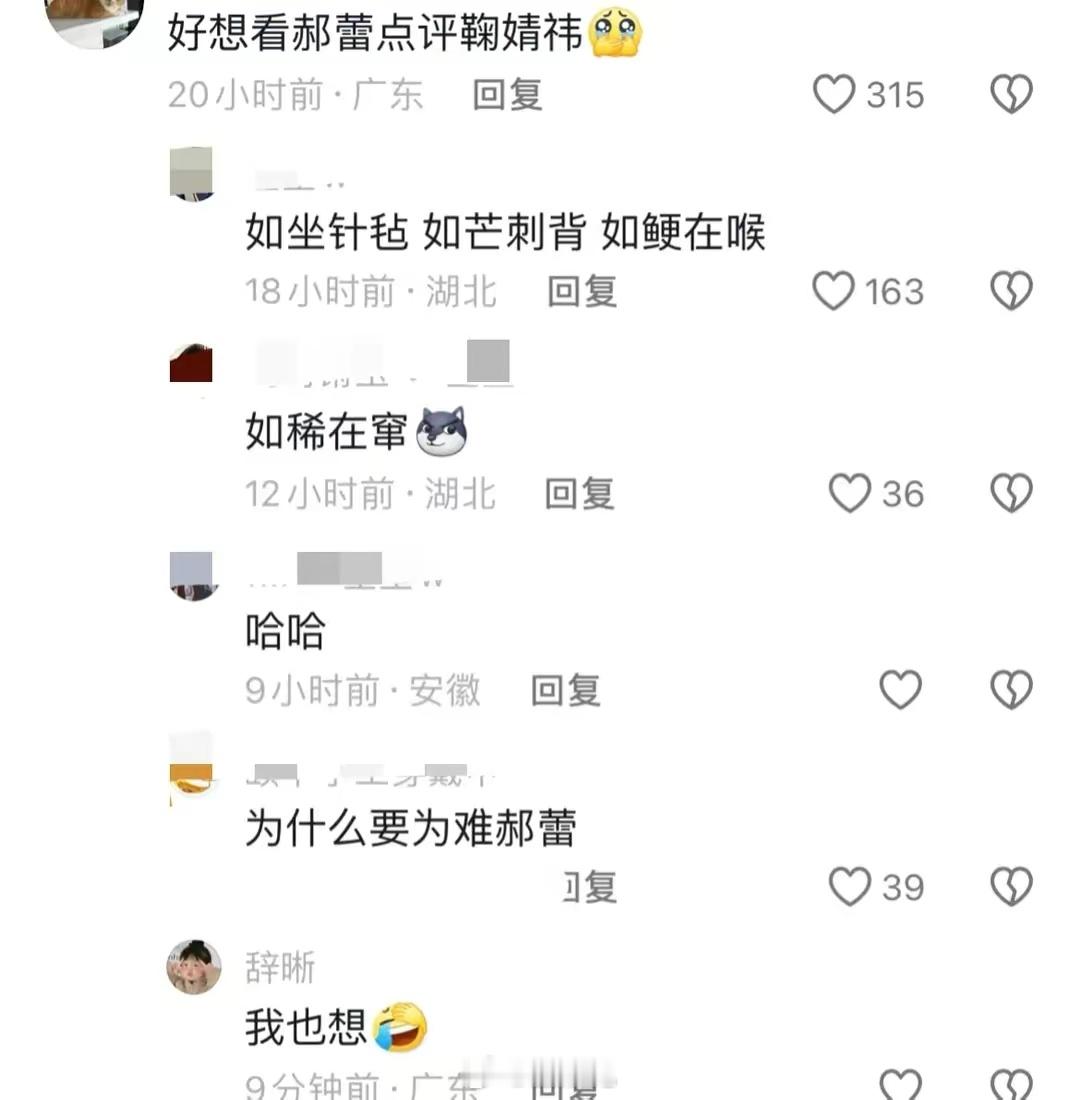The width and height of the screenshot is (1080, 1100).
Task: Open avatar of 如稀在窜 commenter
Action: (191, 365)
